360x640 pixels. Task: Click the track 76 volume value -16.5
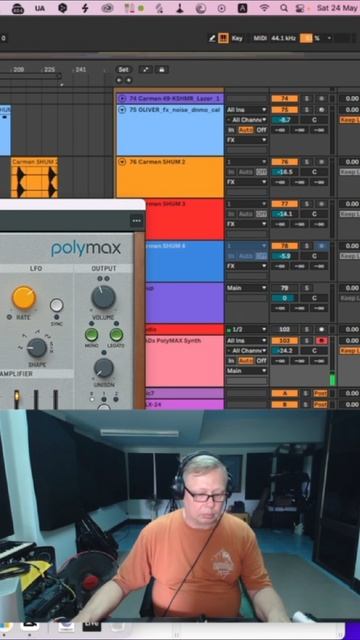[x=284, y=172]
